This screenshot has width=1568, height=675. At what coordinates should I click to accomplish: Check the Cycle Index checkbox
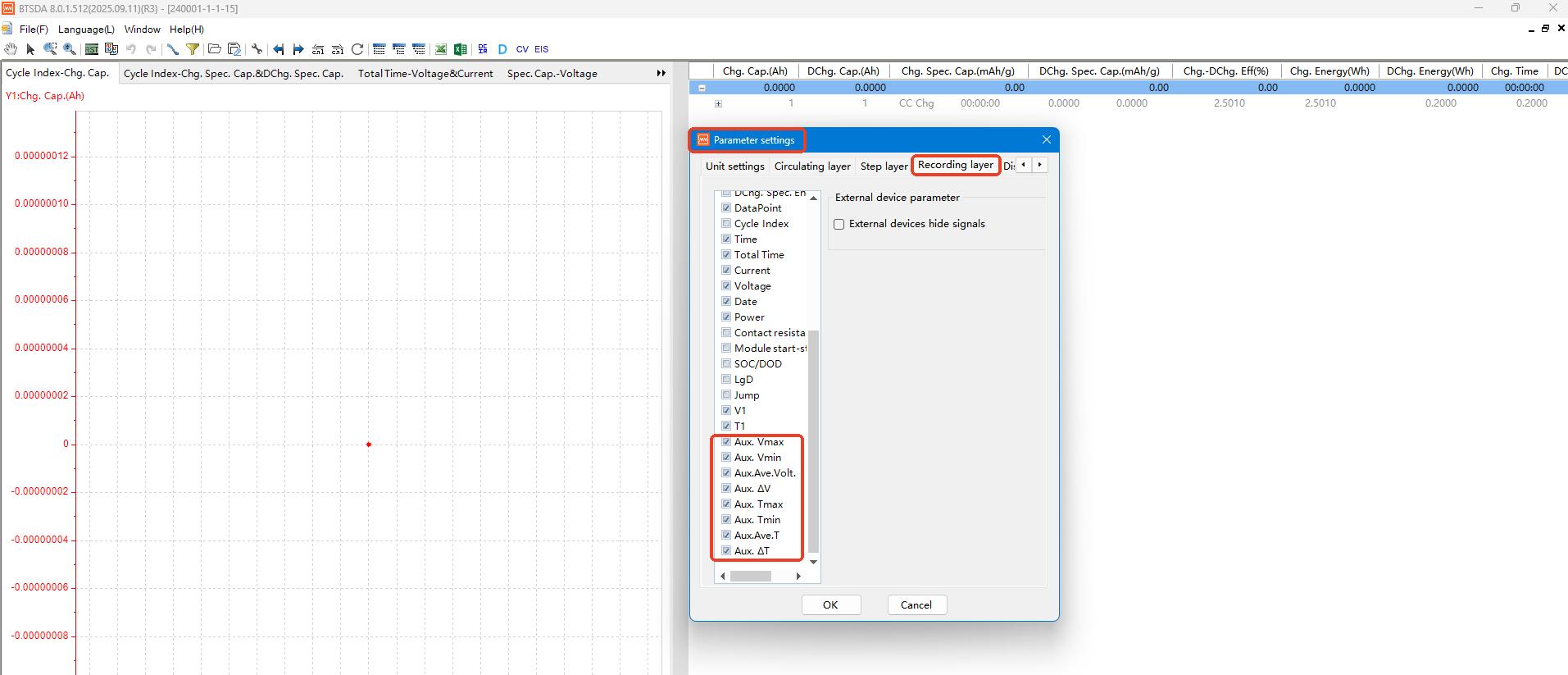point(726,223)
